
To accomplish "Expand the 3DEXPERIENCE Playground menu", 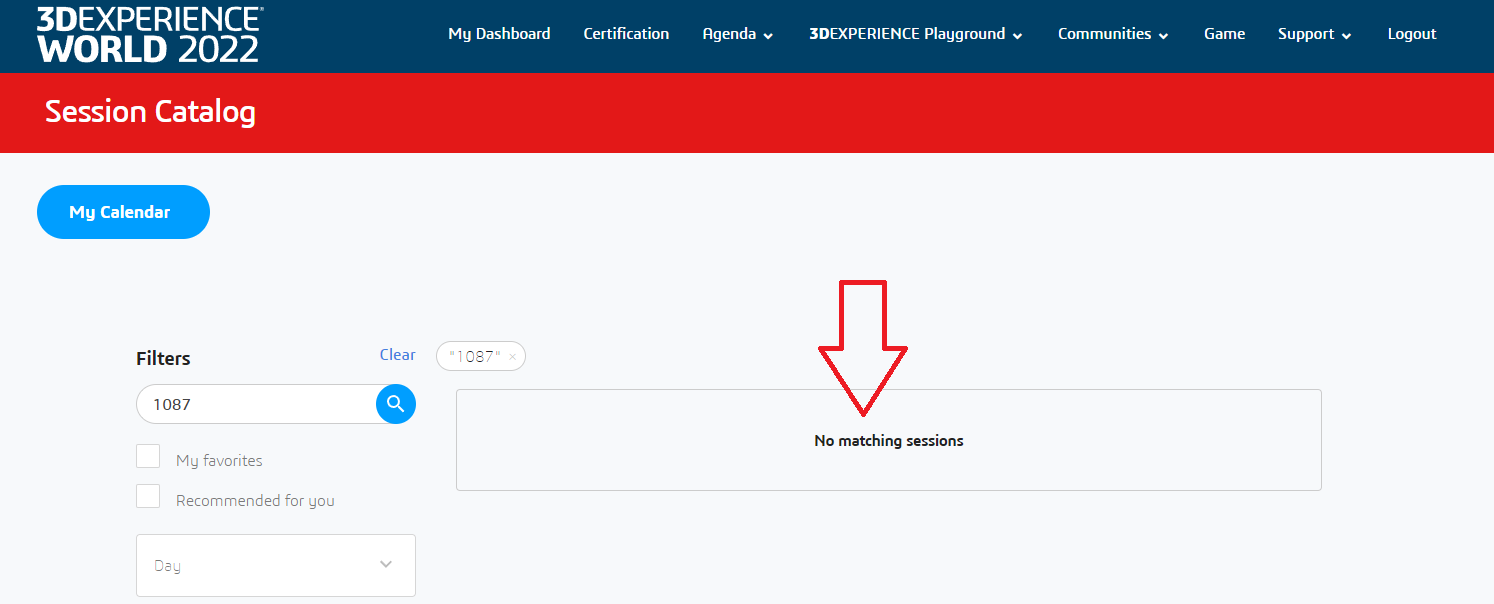I will [x=916, y=34].
